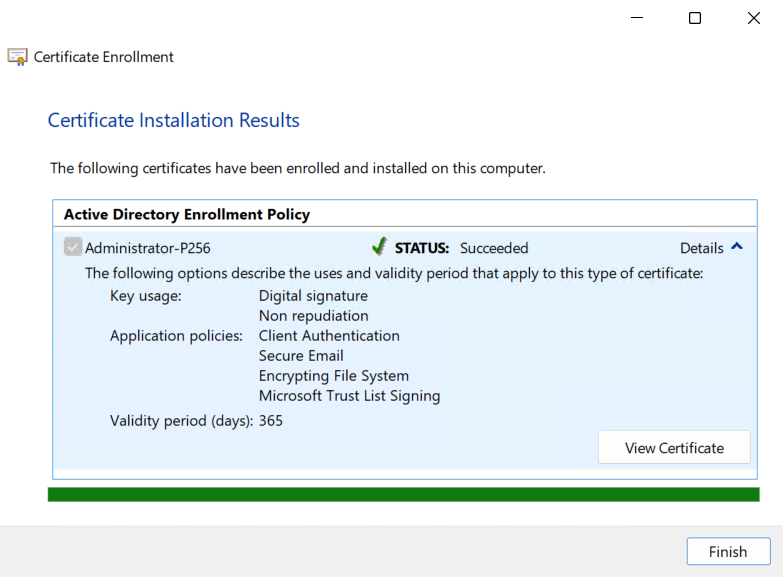The width and height of the screenshot is (783, 577).
Task: Click the Certificate Enrollment title icon
Action: coord(17,57)
